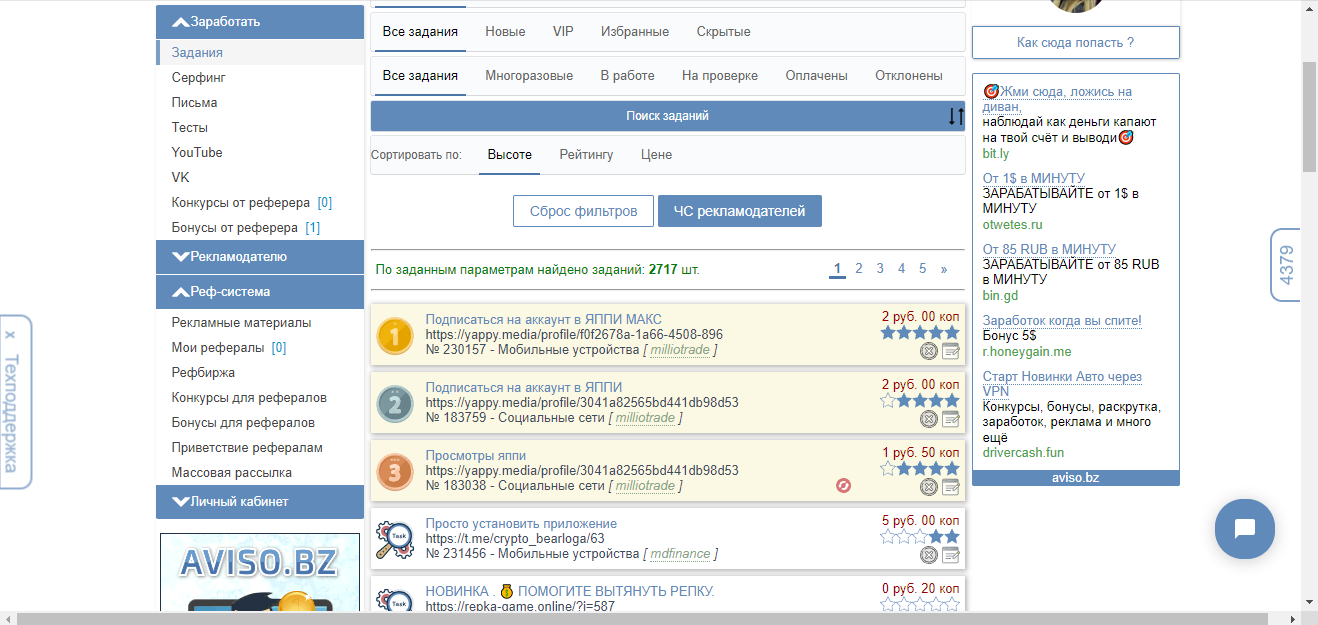Open the ЧС рекламодателей button
The width and height of the screenshot is (1318, 625).
pos(739,211)
